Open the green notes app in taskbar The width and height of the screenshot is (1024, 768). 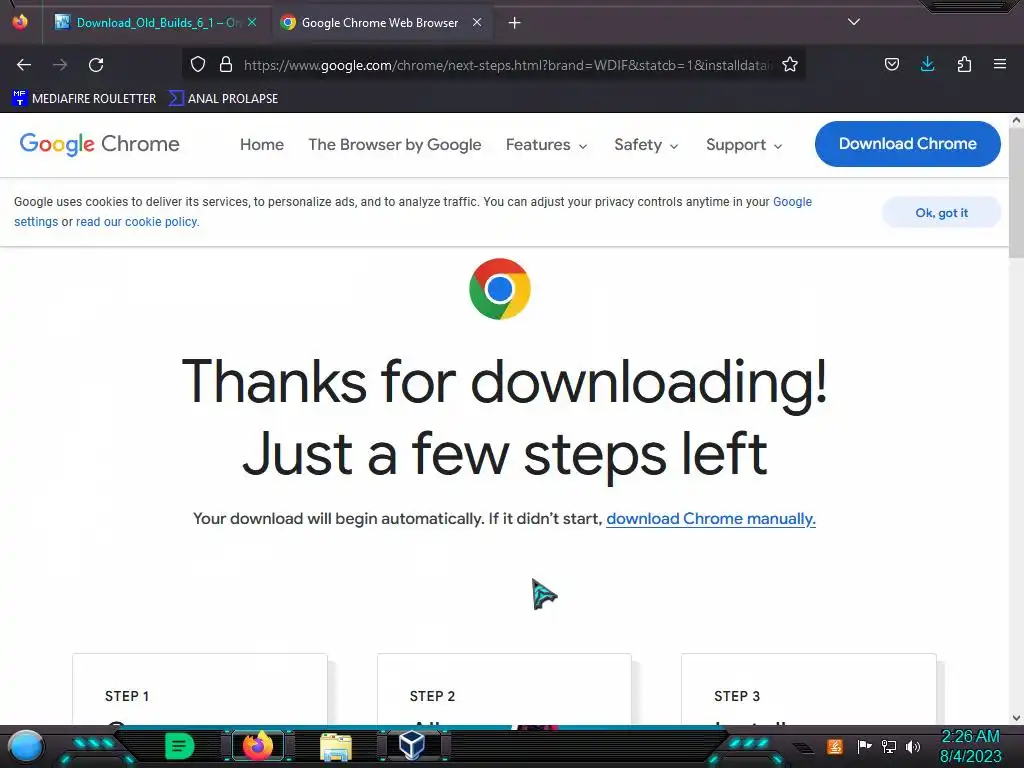(180, 746)
